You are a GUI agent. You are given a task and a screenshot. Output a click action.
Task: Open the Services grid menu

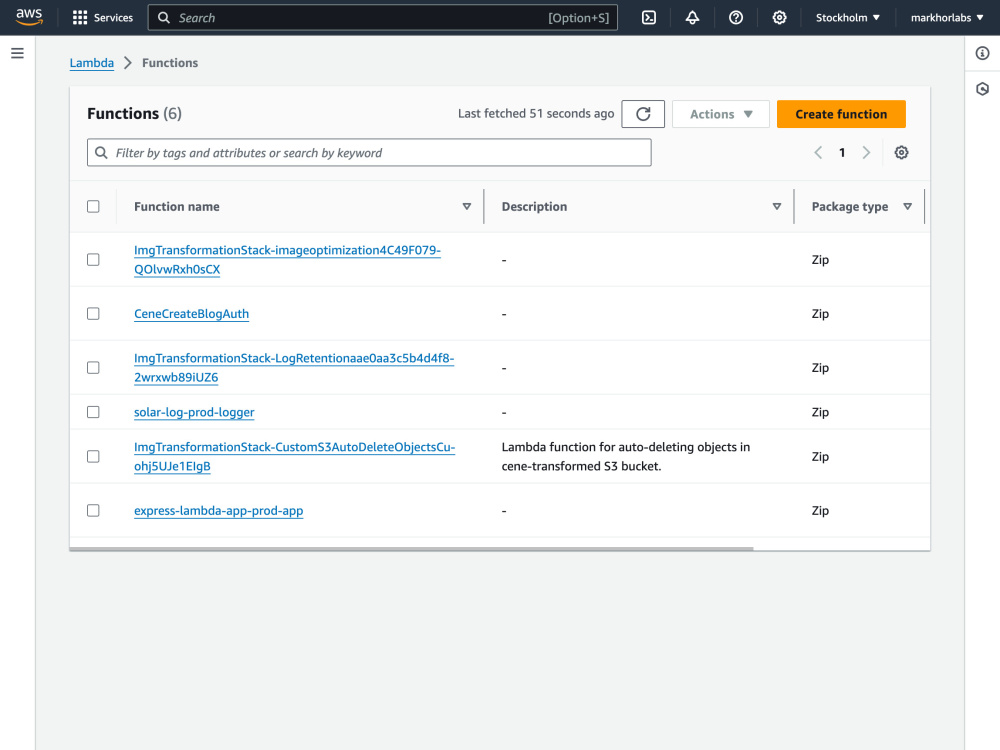103,18
